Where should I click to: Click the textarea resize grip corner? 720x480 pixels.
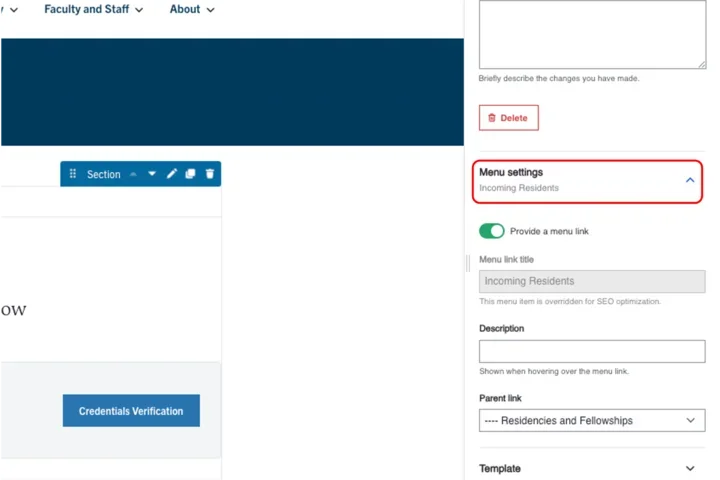pyautogui.click(x=701, y=64)
